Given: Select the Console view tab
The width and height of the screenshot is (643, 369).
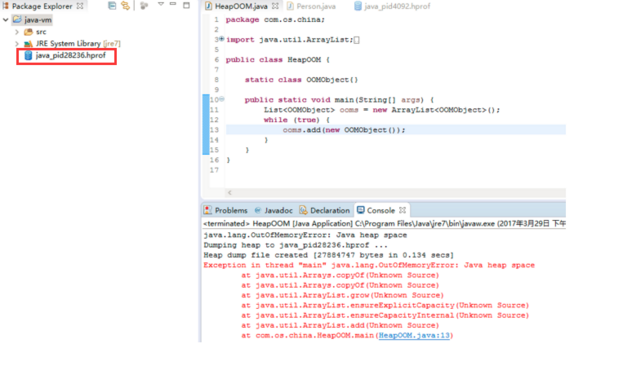Looking at the screenshot, I should click(x=381, y=210).
